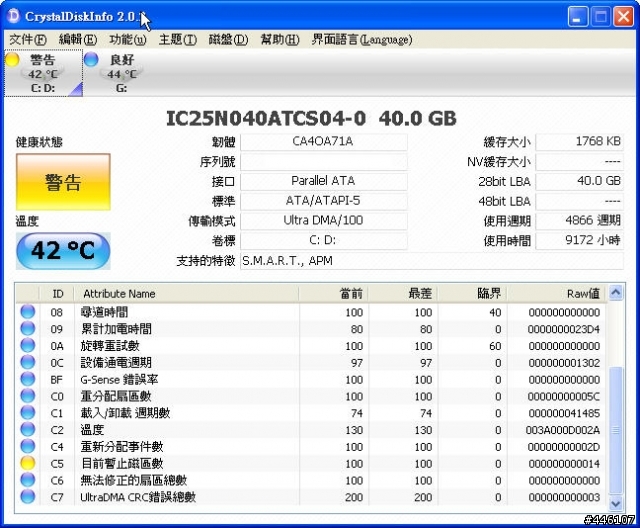Select the UltraDMA CRC錯誤總數 attribute name

(138, 497)
